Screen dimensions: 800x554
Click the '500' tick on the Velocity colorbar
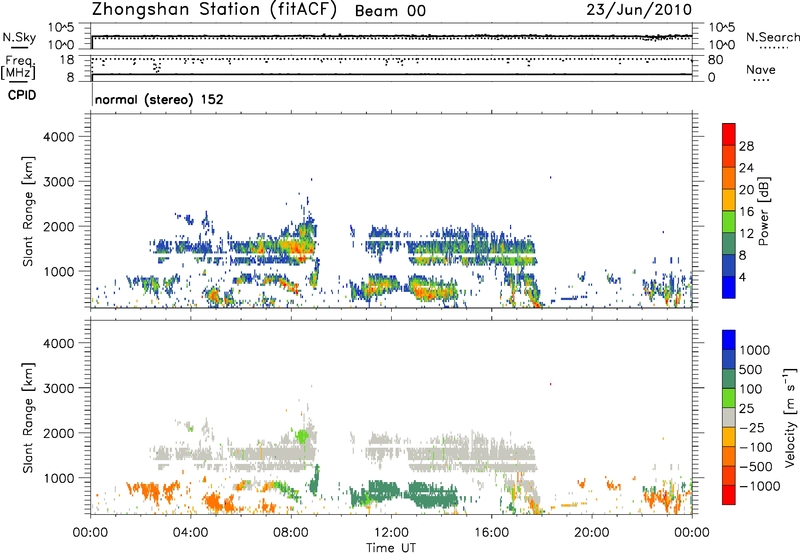tap(753, 369)
